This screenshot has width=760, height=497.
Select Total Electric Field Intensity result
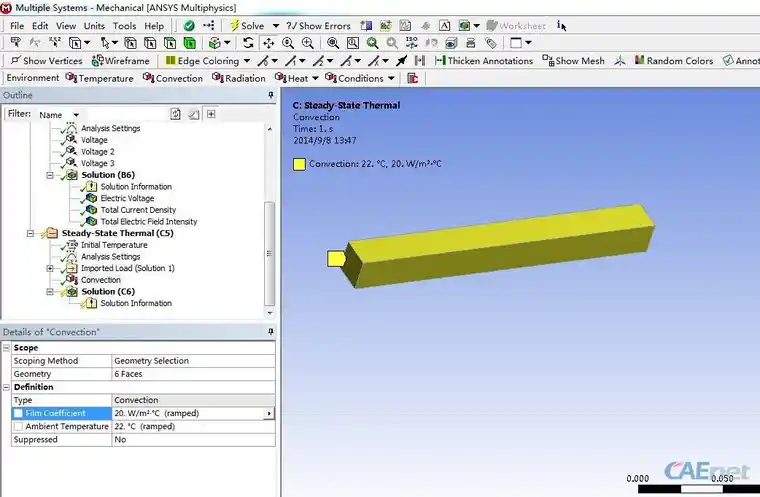149,222
